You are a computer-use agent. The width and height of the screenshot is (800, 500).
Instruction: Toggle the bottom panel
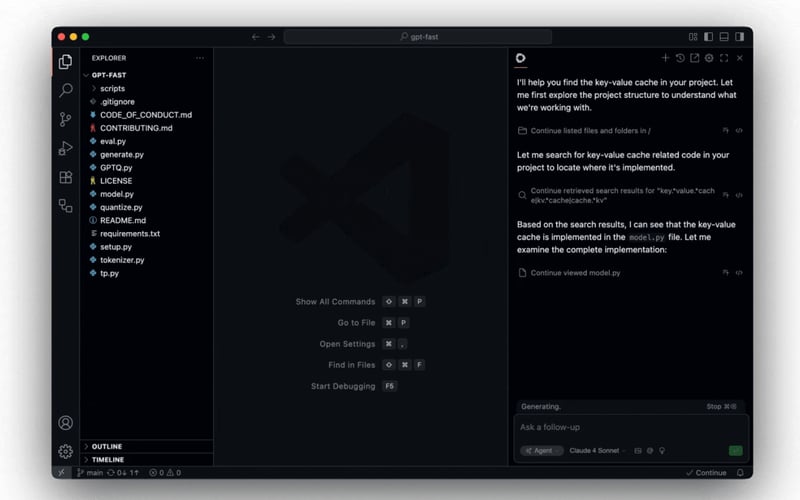tap(724, 37)
